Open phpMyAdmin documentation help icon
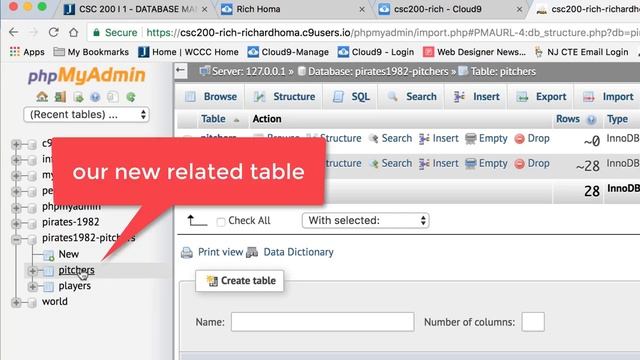 (95, 97)
